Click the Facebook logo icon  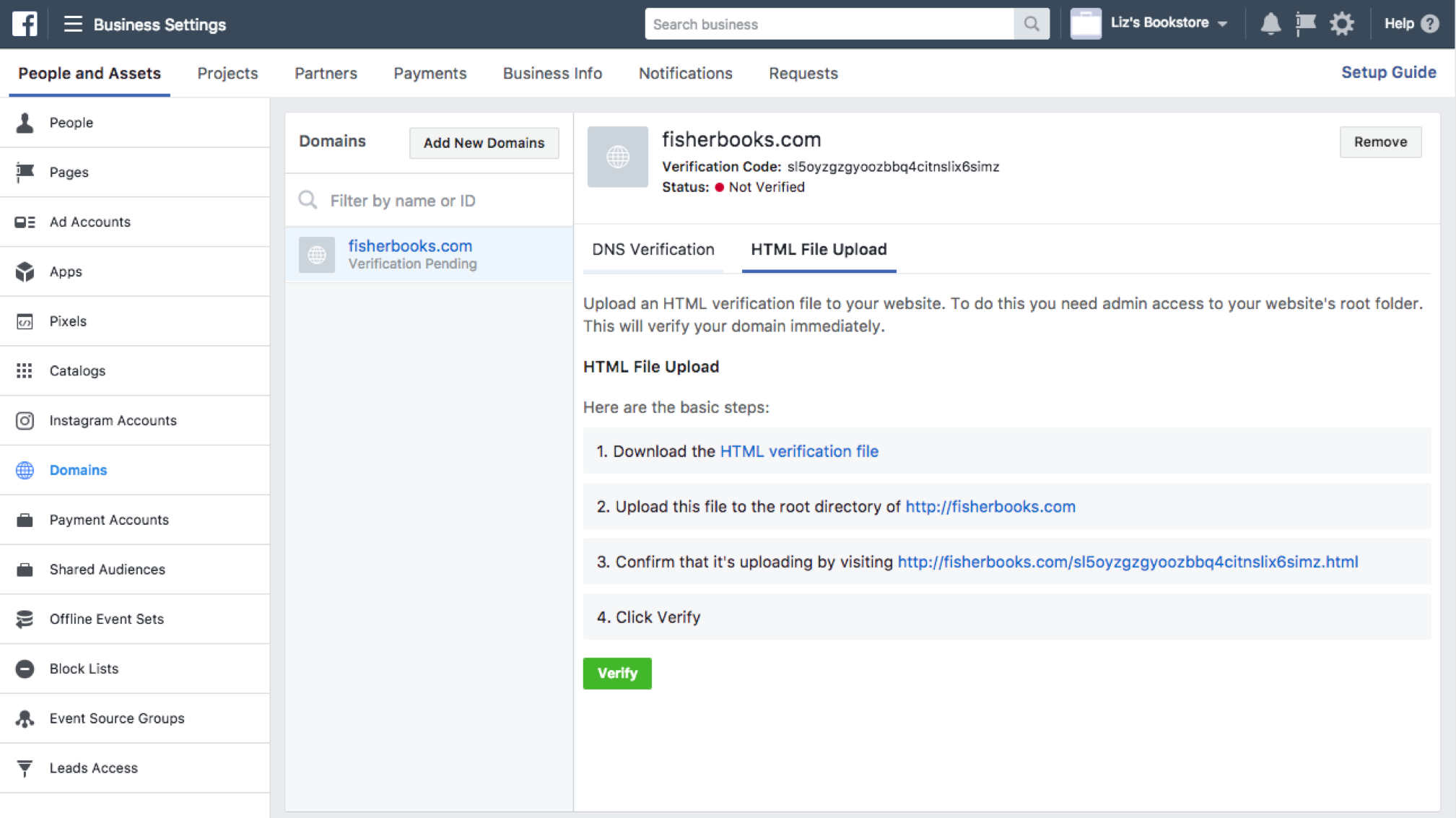point(25,24)
